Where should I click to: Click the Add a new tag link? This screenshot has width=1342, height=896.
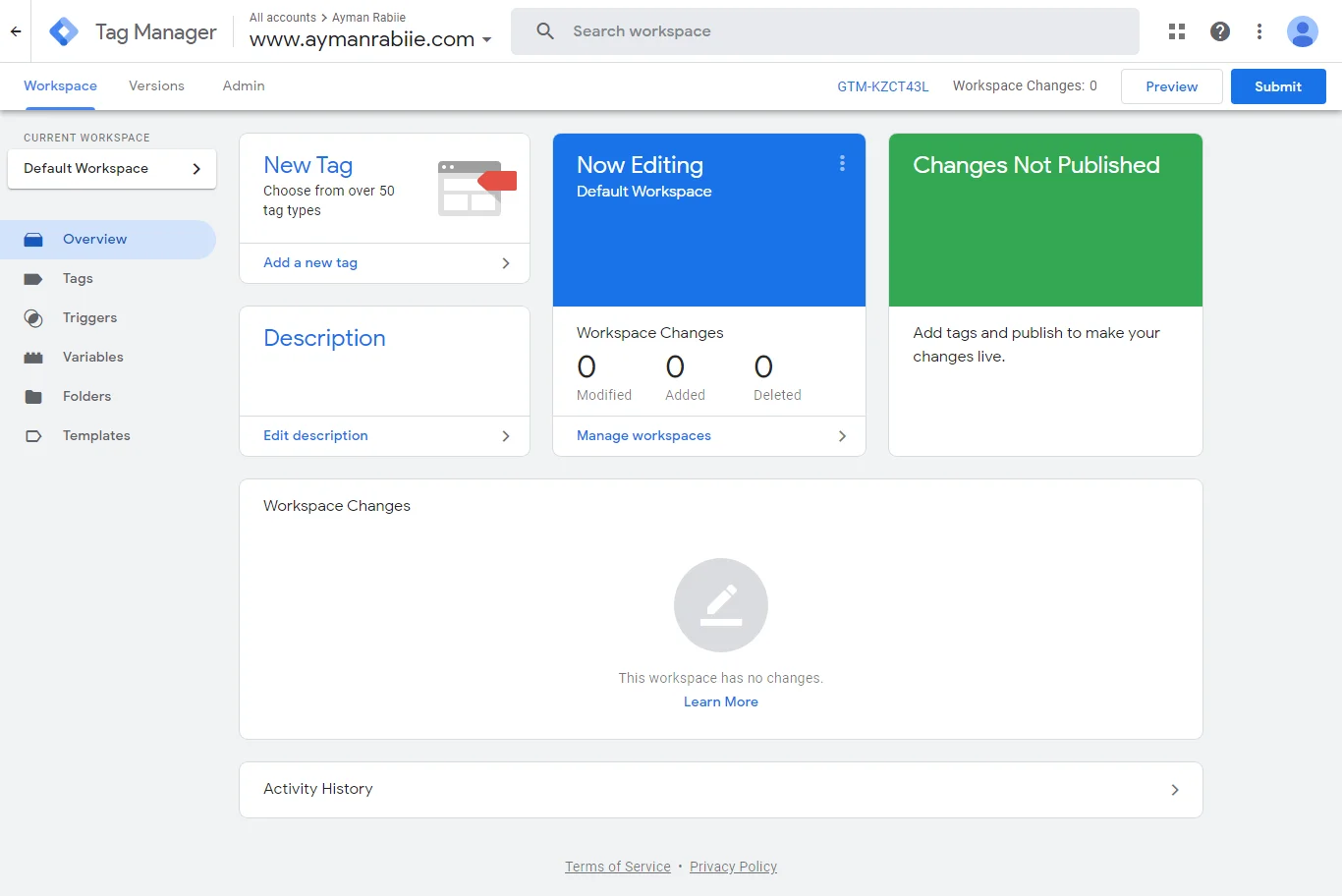(310, 263)
